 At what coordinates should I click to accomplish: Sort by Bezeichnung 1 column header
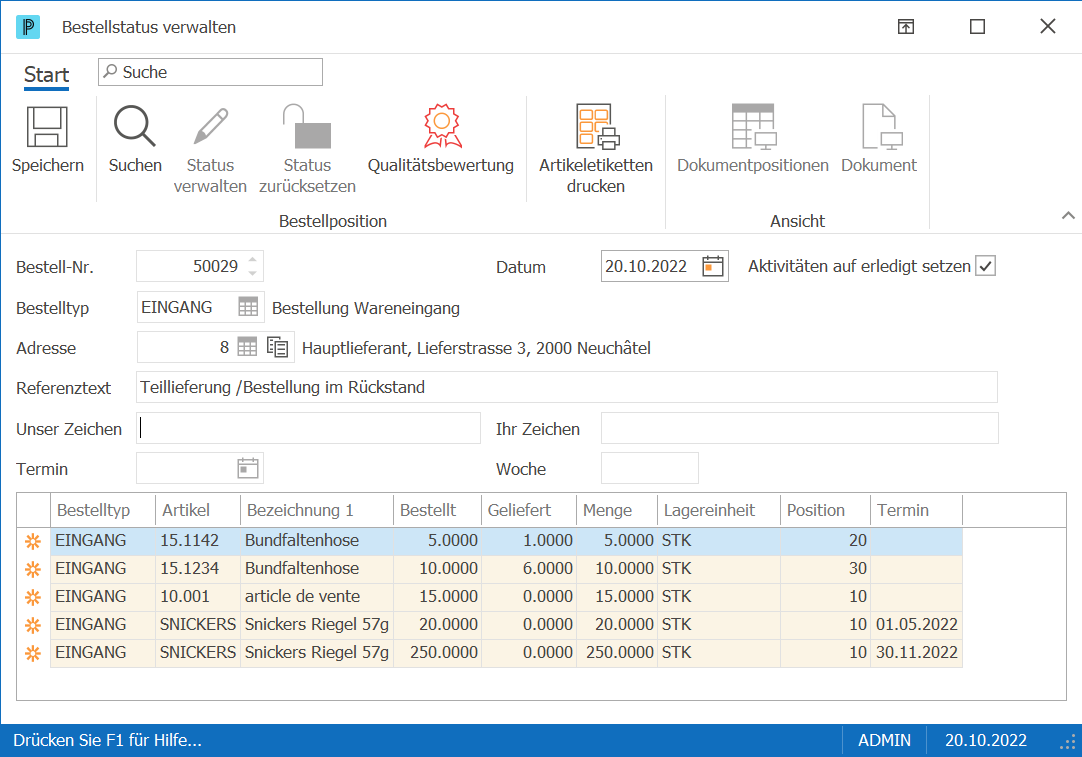tap(317, 511)
